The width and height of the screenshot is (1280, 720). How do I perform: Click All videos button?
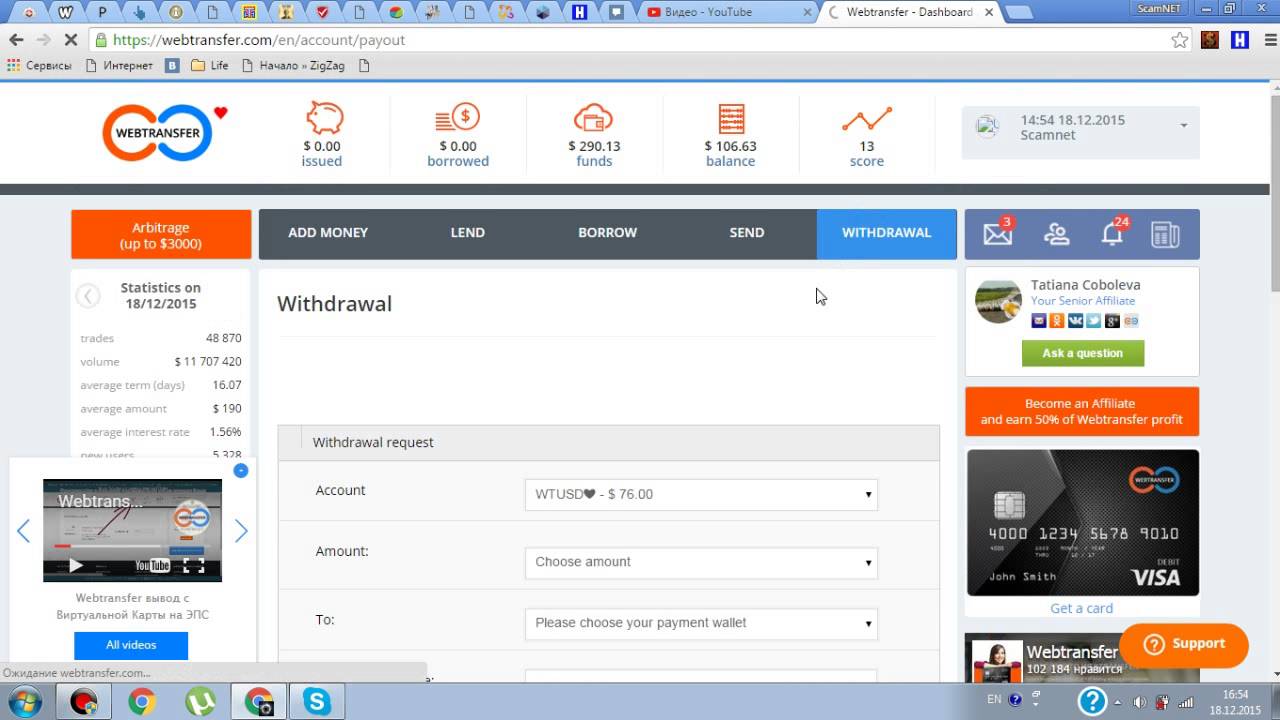click(x=131, y=645)
